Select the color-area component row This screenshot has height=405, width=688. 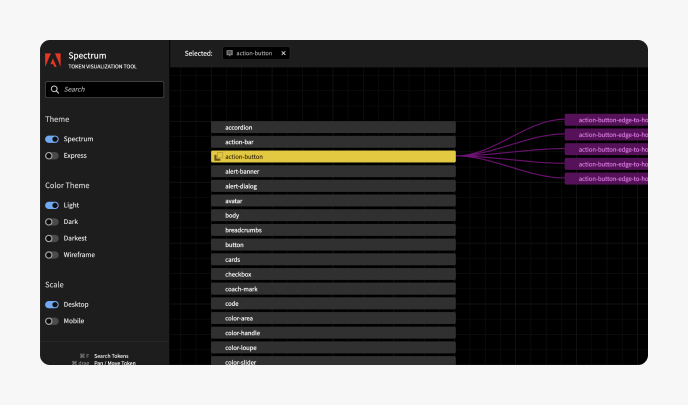click(x=333, y=319)
